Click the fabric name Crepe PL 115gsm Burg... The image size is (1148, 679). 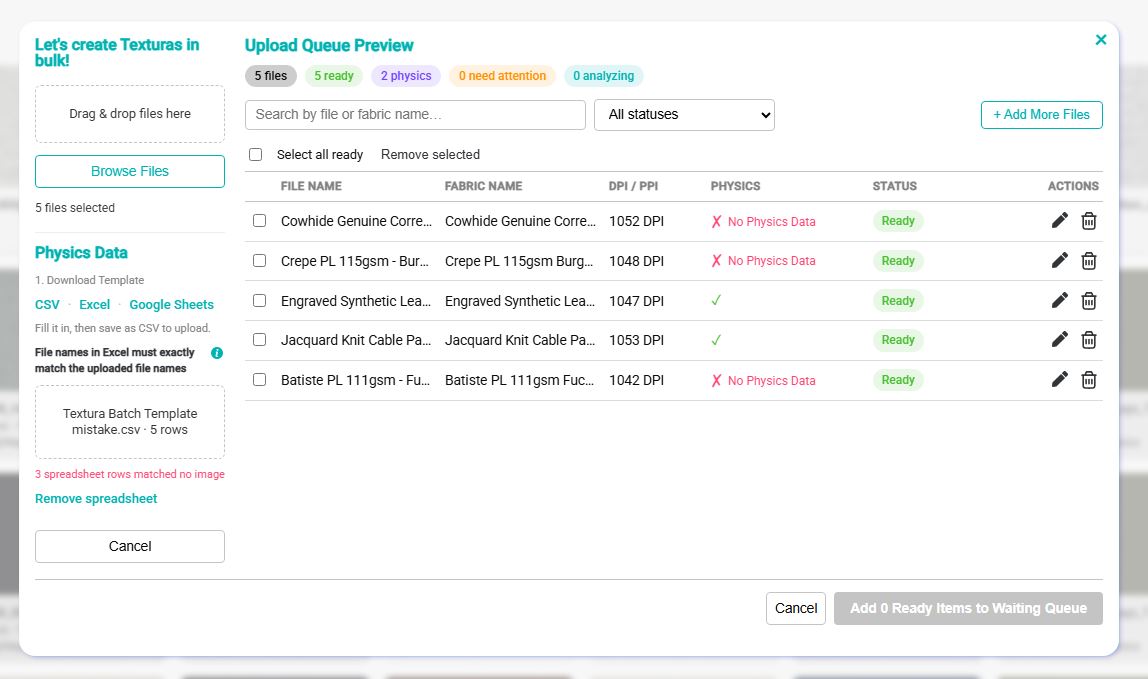[x=519, y=261]
